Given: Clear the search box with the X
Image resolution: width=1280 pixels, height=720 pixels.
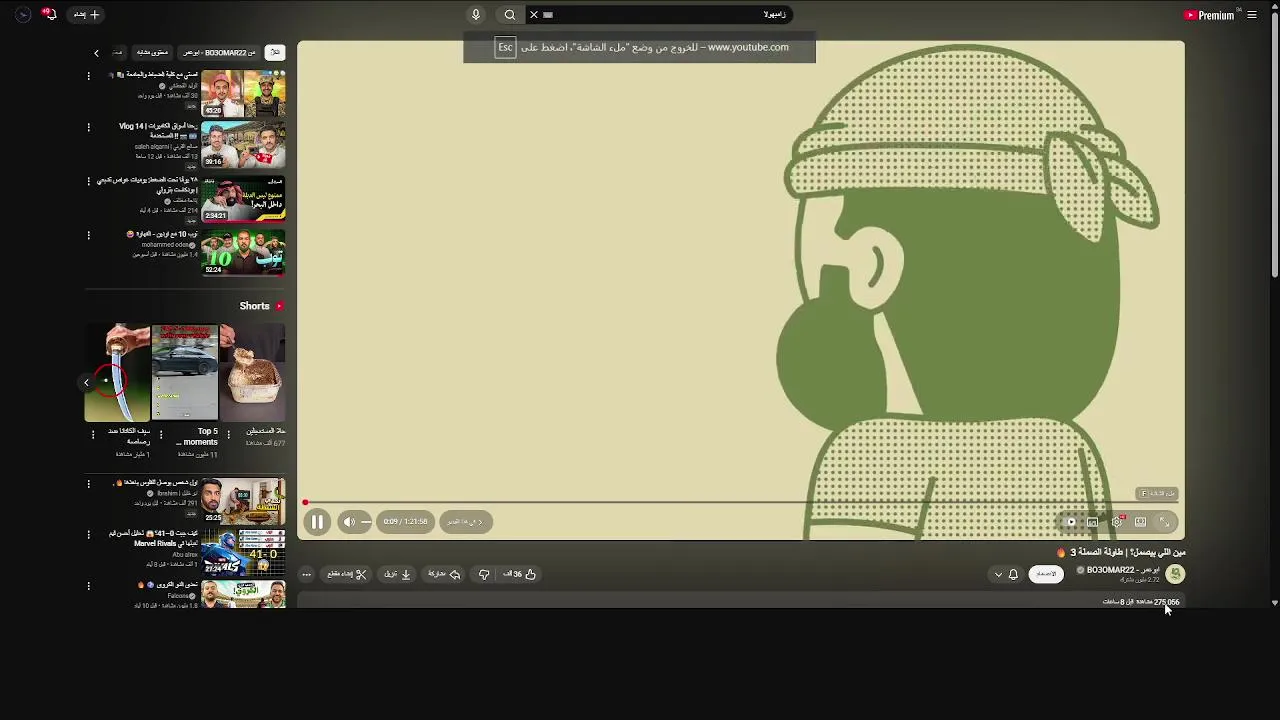Looking at the screenshot, I should 534,15.
